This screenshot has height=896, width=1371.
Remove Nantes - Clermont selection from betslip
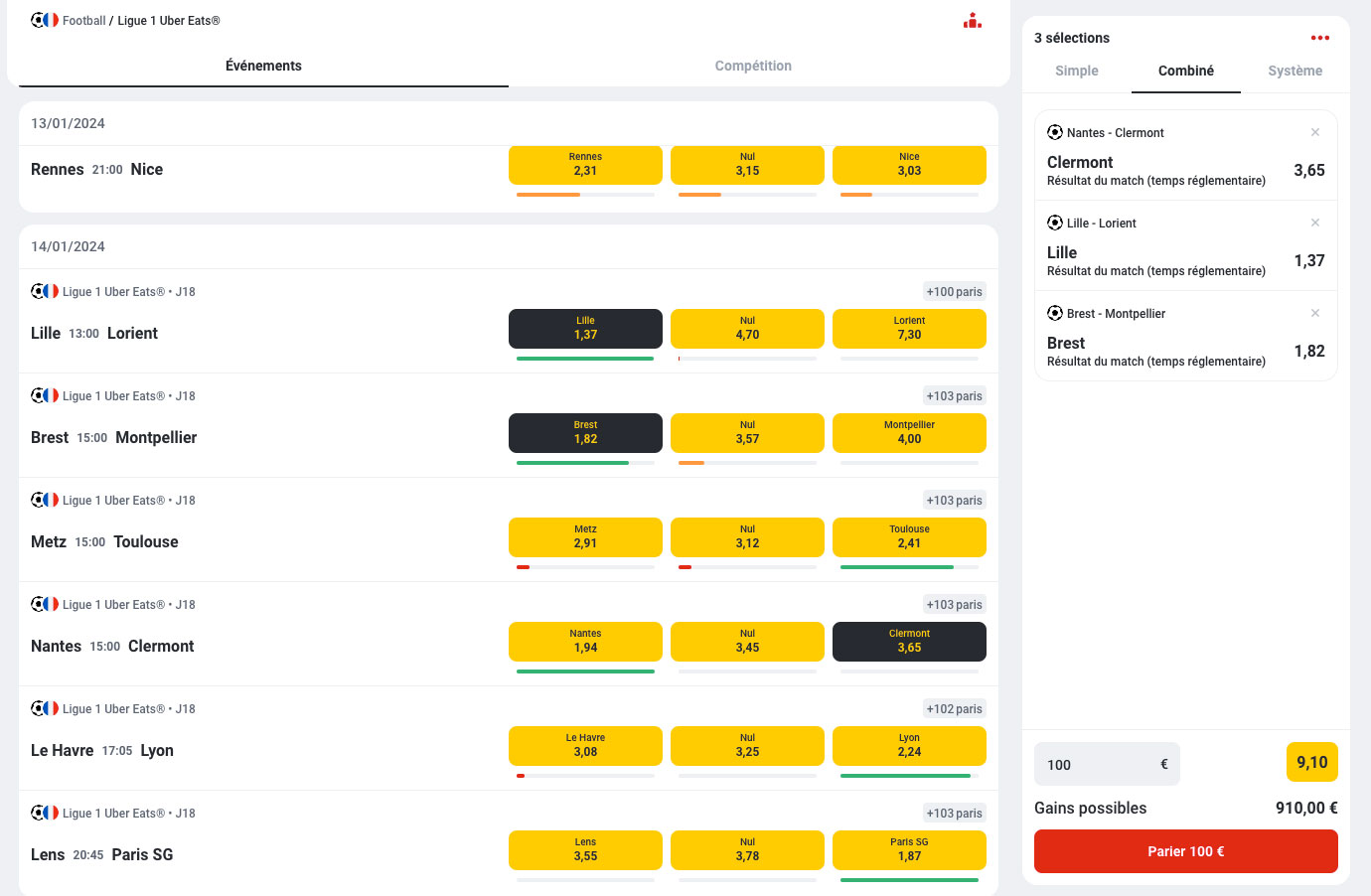[x=1315, y=132]
